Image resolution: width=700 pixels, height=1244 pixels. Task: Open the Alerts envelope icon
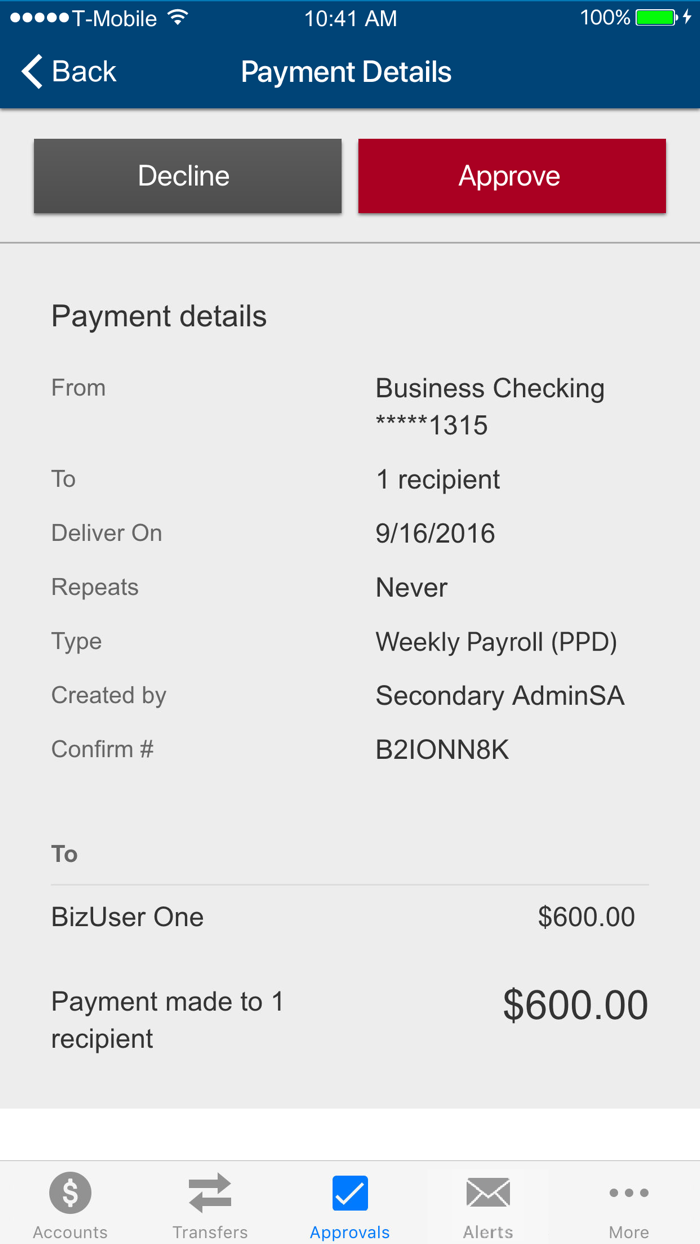pos(488,1192)
